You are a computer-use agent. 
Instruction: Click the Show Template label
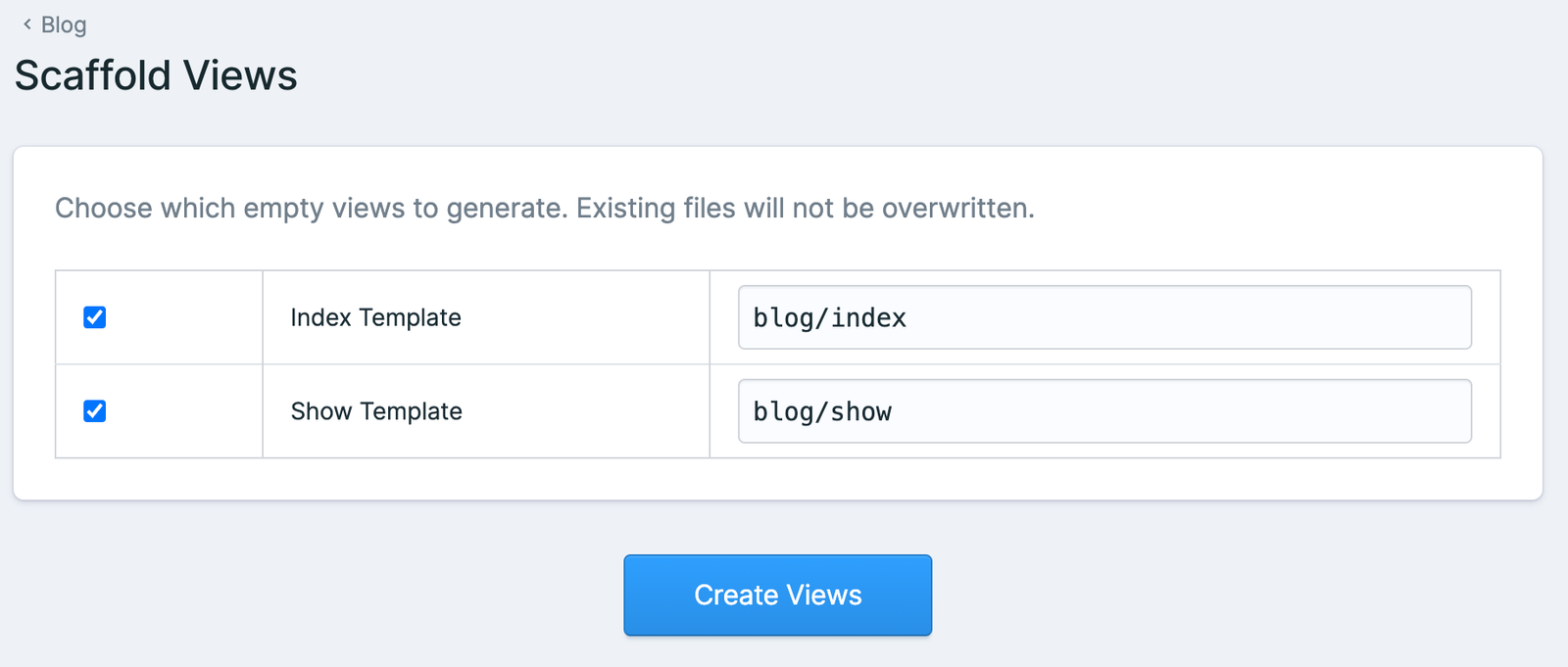[376, 411]
